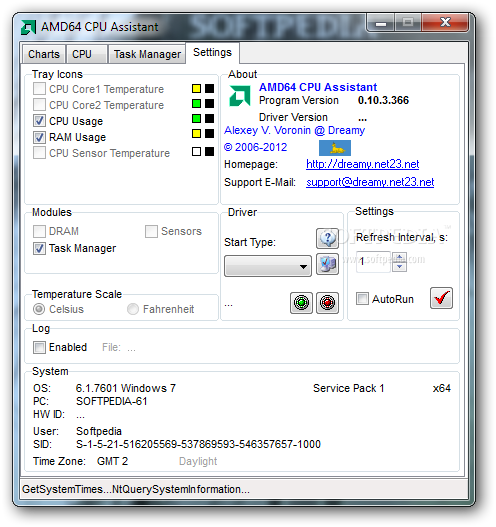Click the driver install computer icon
The image size is (496, 527).
[x=327, y=265]
